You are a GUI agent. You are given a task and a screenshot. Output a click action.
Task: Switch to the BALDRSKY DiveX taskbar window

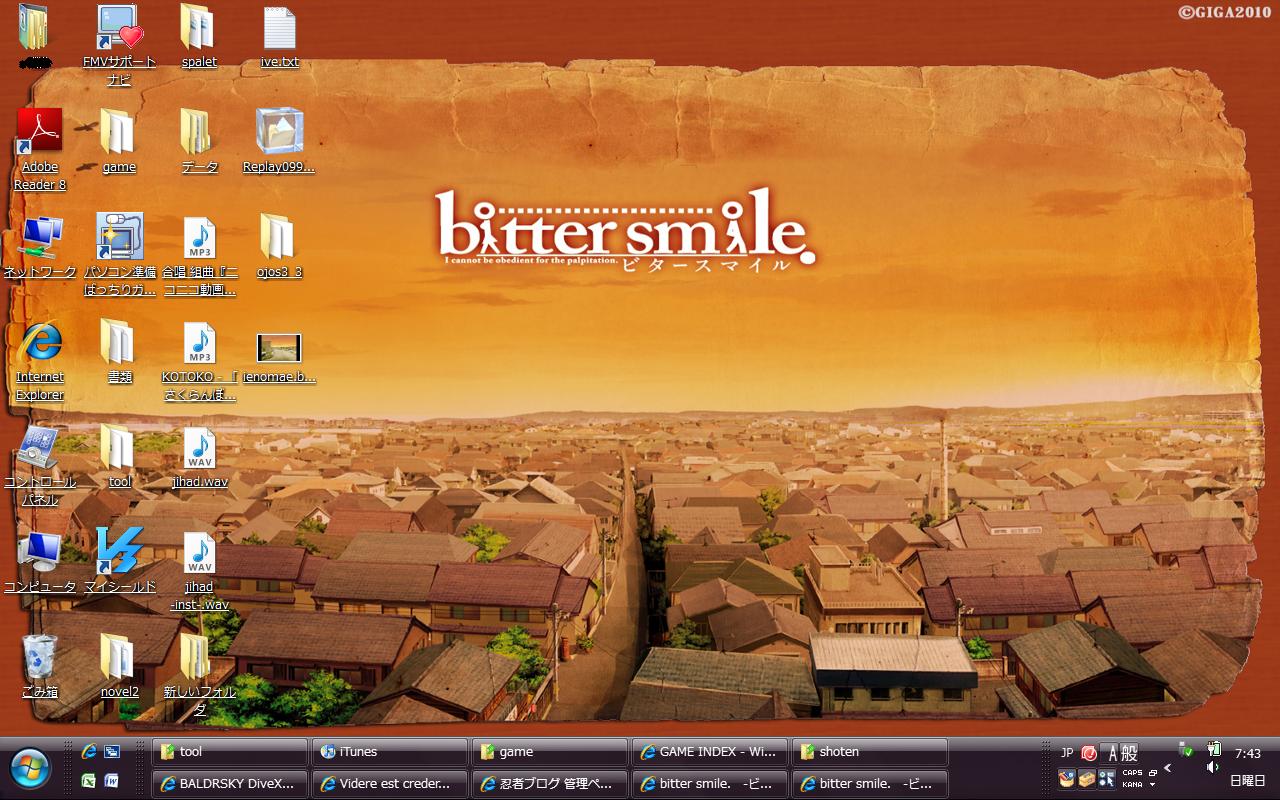click(x=230, y=784)
